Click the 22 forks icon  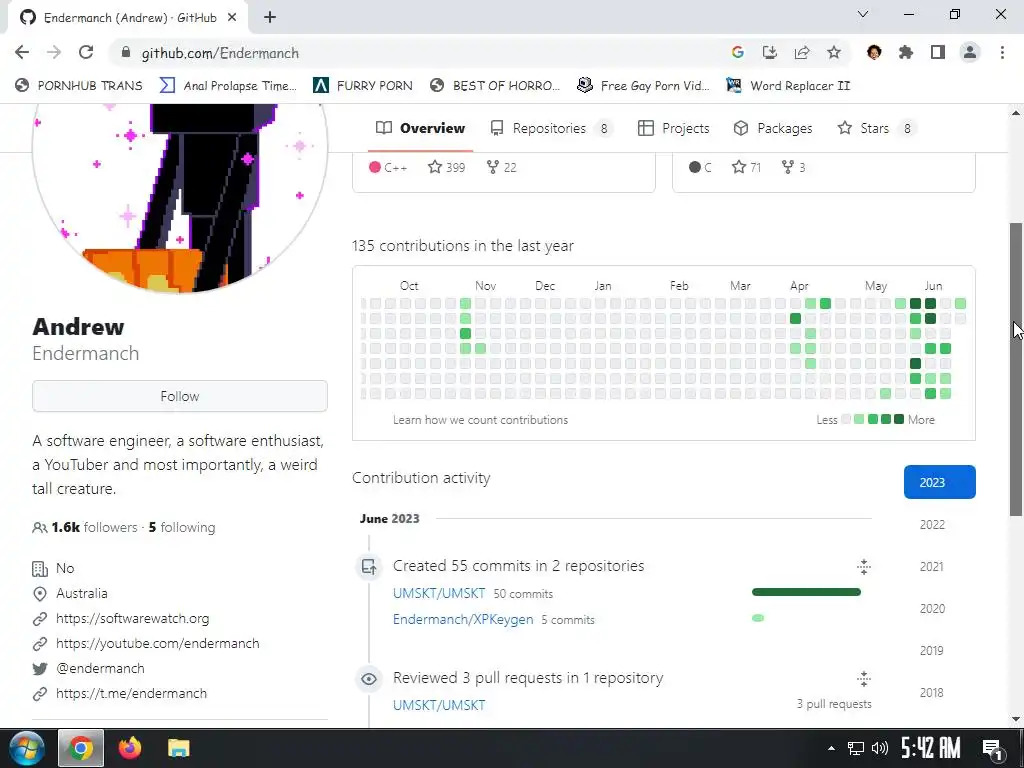click(x=493, y=167)
